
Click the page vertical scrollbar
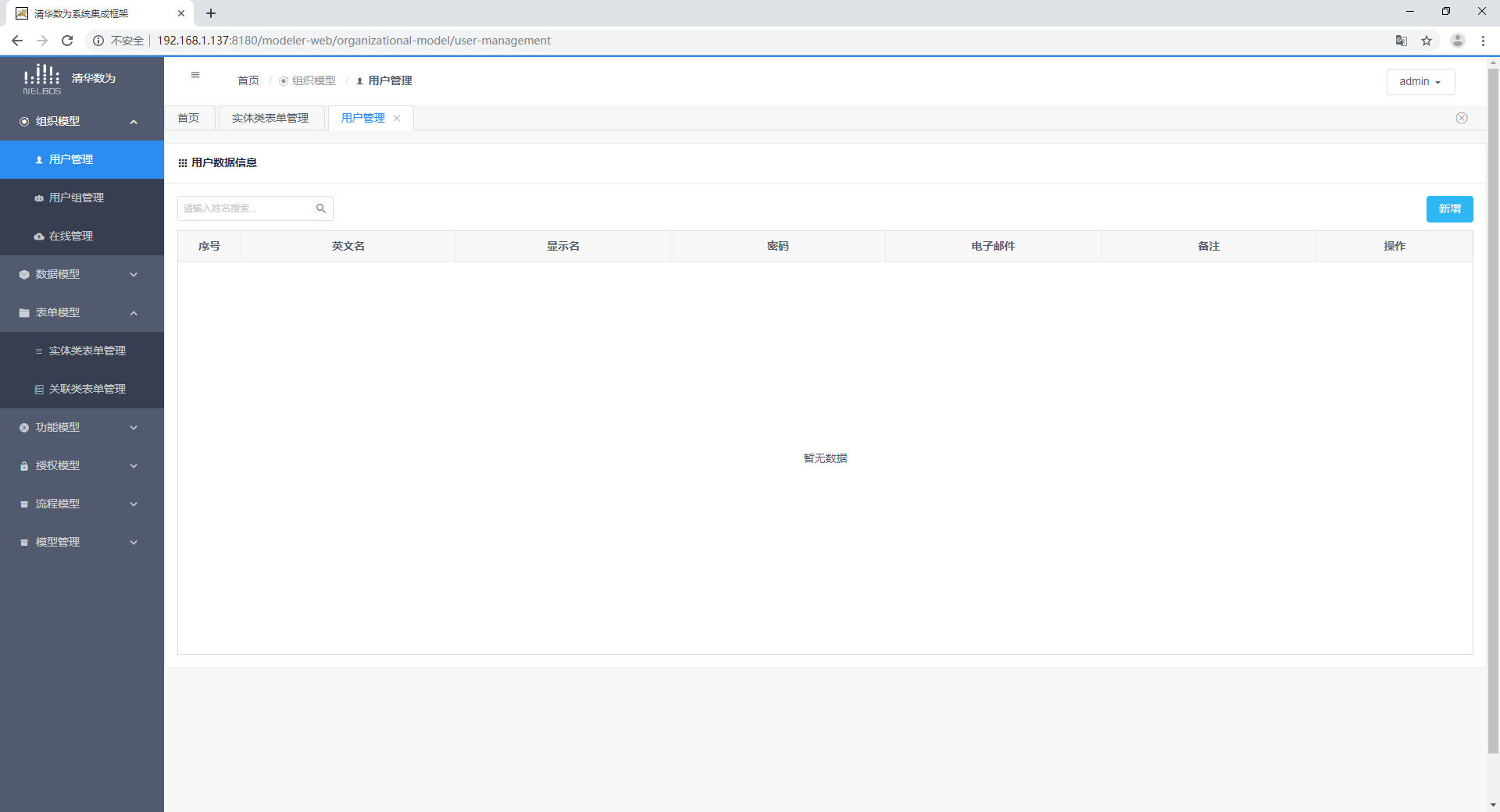[x=1493, y=411]
